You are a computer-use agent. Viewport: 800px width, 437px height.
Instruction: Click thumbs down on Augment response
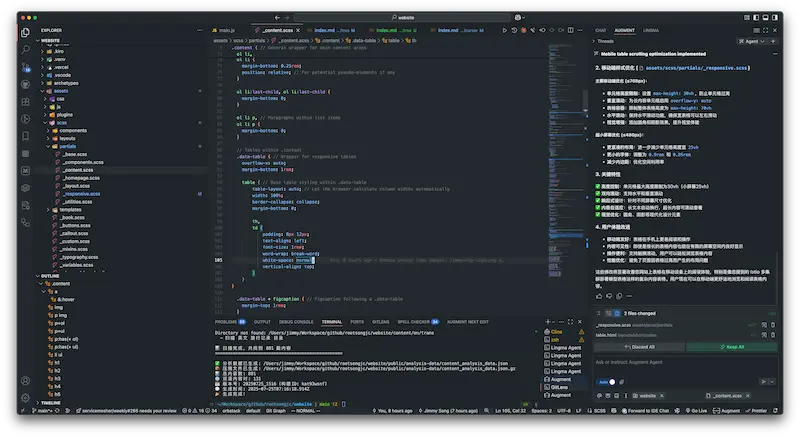[x=609, y=296]
